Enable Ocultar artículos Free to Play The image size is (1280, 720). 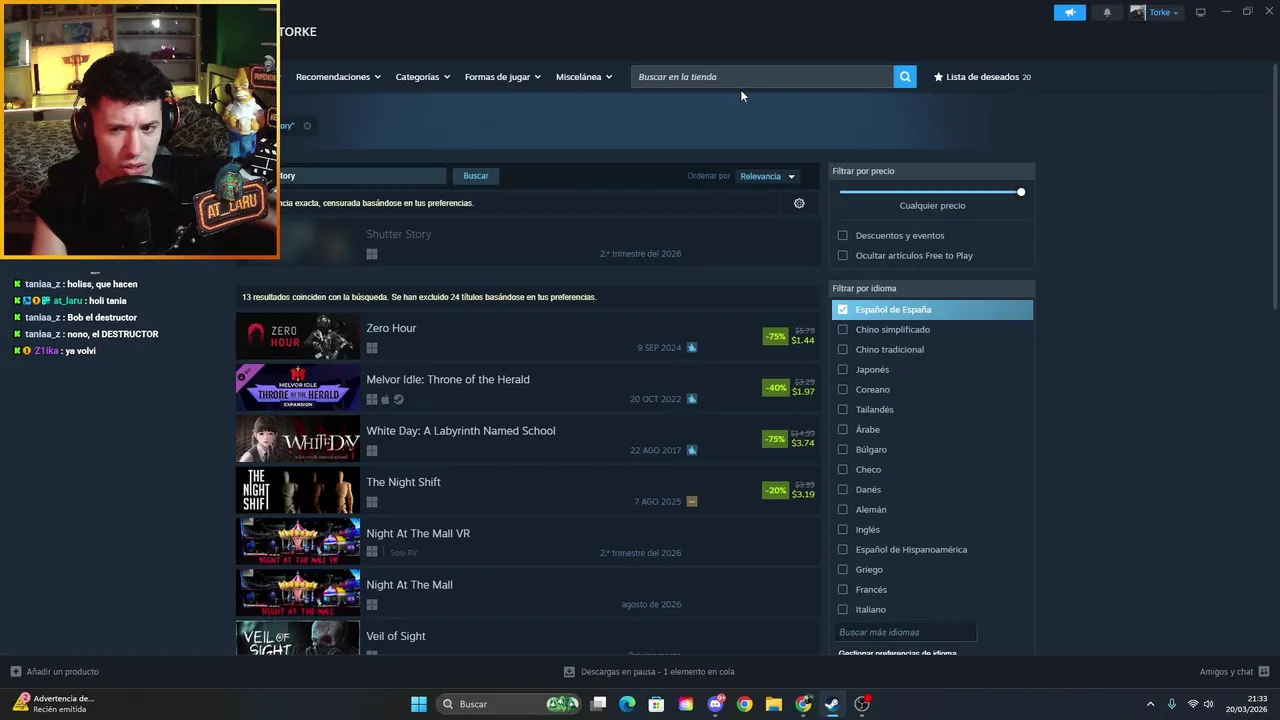tap(843, 256)
